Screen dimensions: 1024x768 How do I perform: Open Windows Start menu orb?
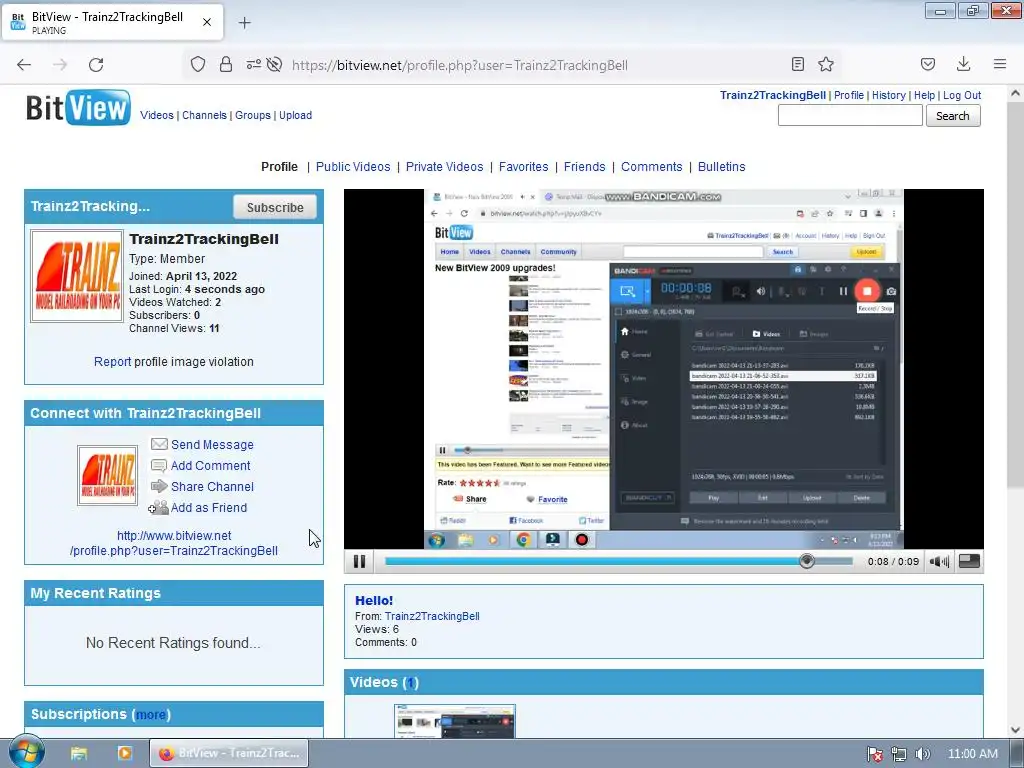click(x=27, y=752)
